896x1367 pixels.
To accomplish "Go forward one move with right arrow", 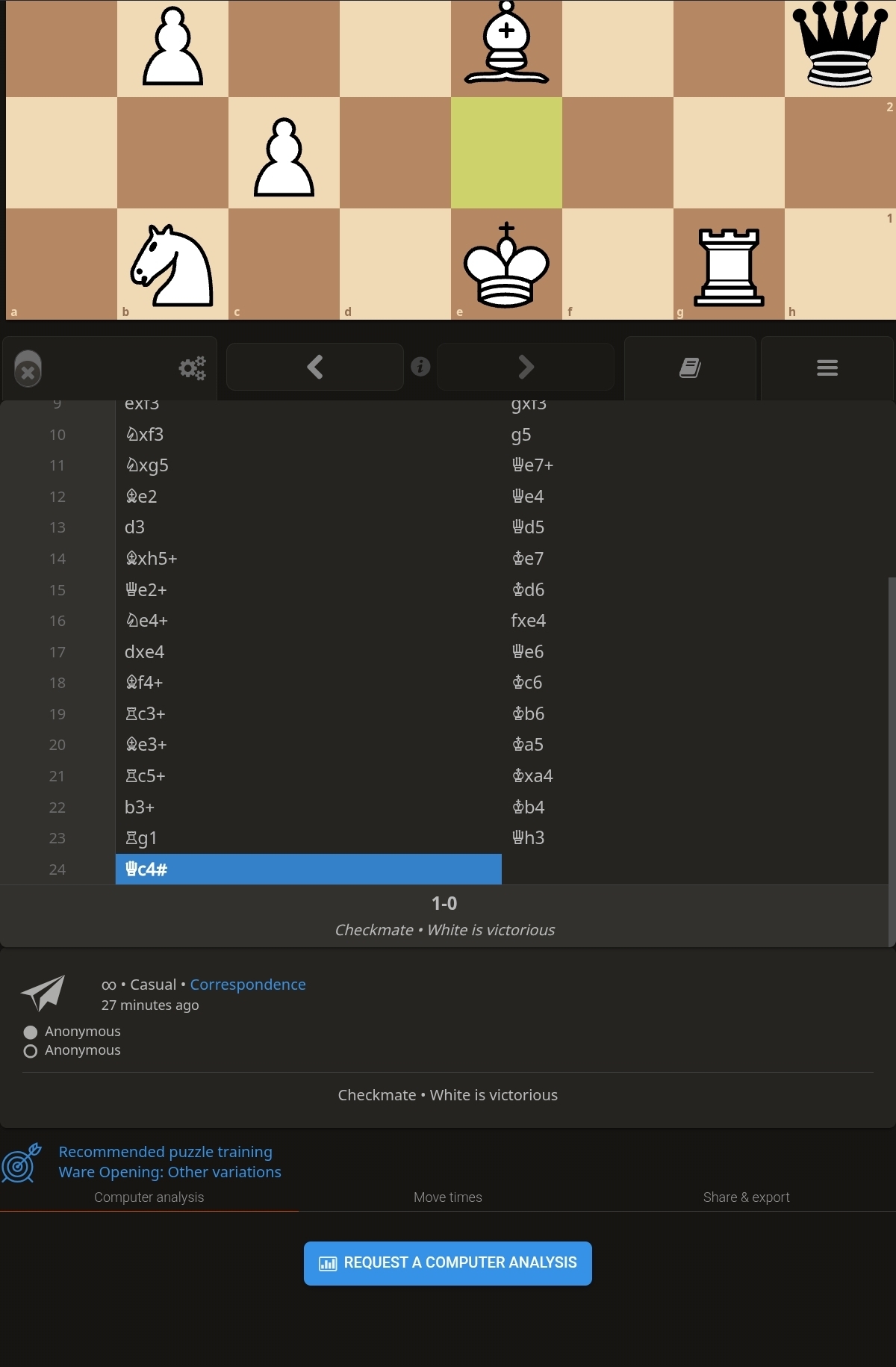I will 526,367.
